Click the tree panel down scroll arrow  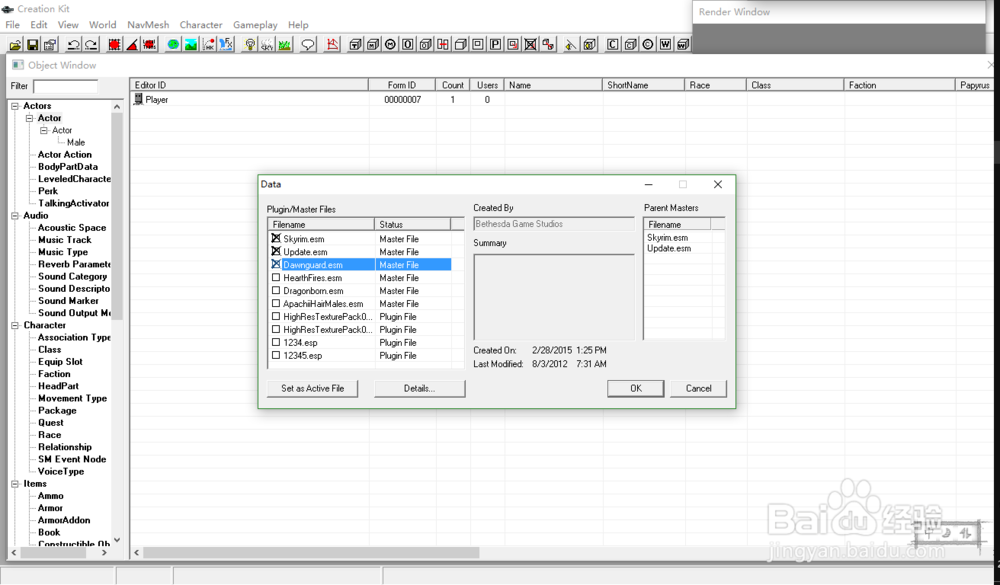(117, 540)
